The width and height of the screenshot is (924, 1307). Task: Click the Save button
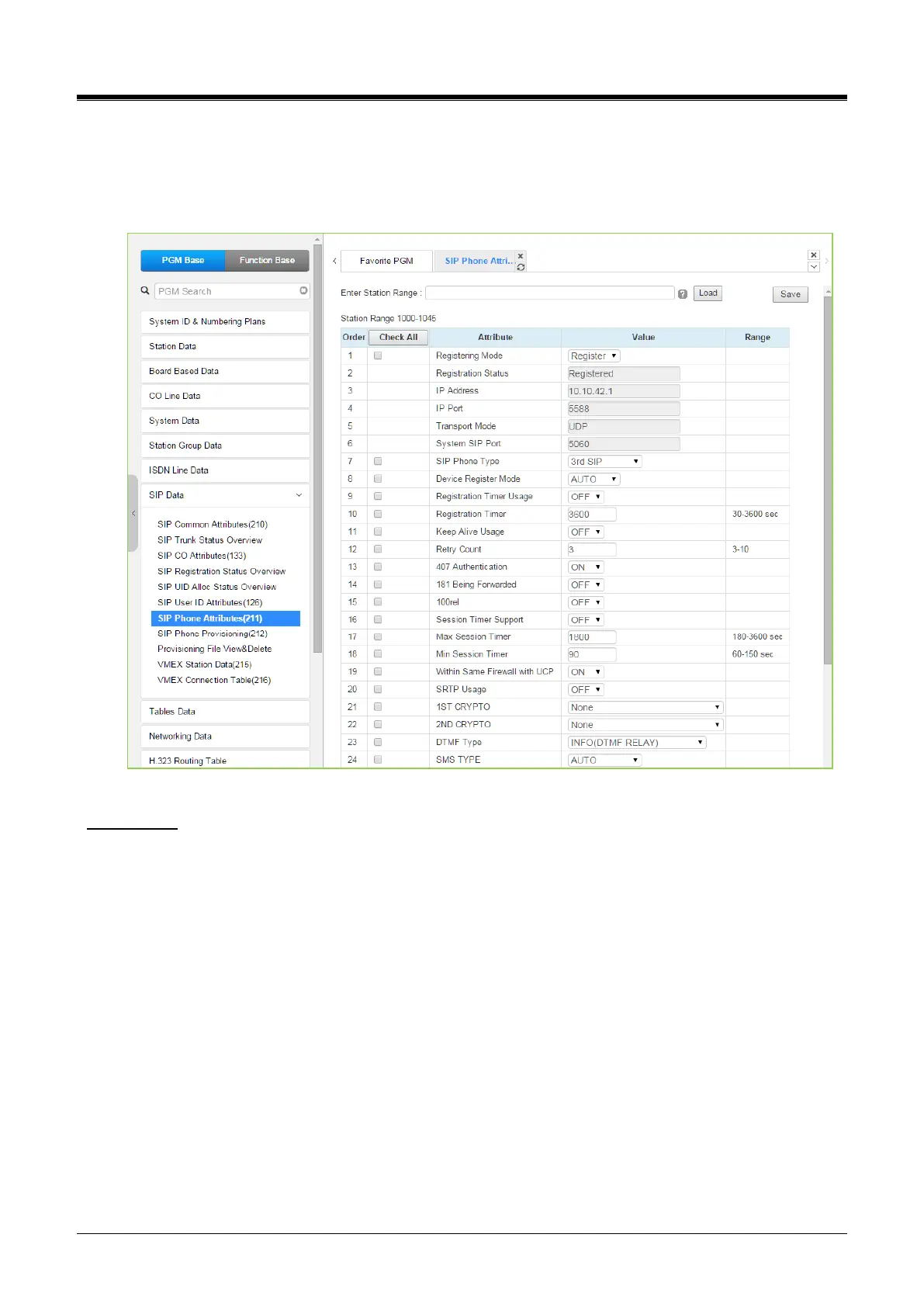[791, 294]
